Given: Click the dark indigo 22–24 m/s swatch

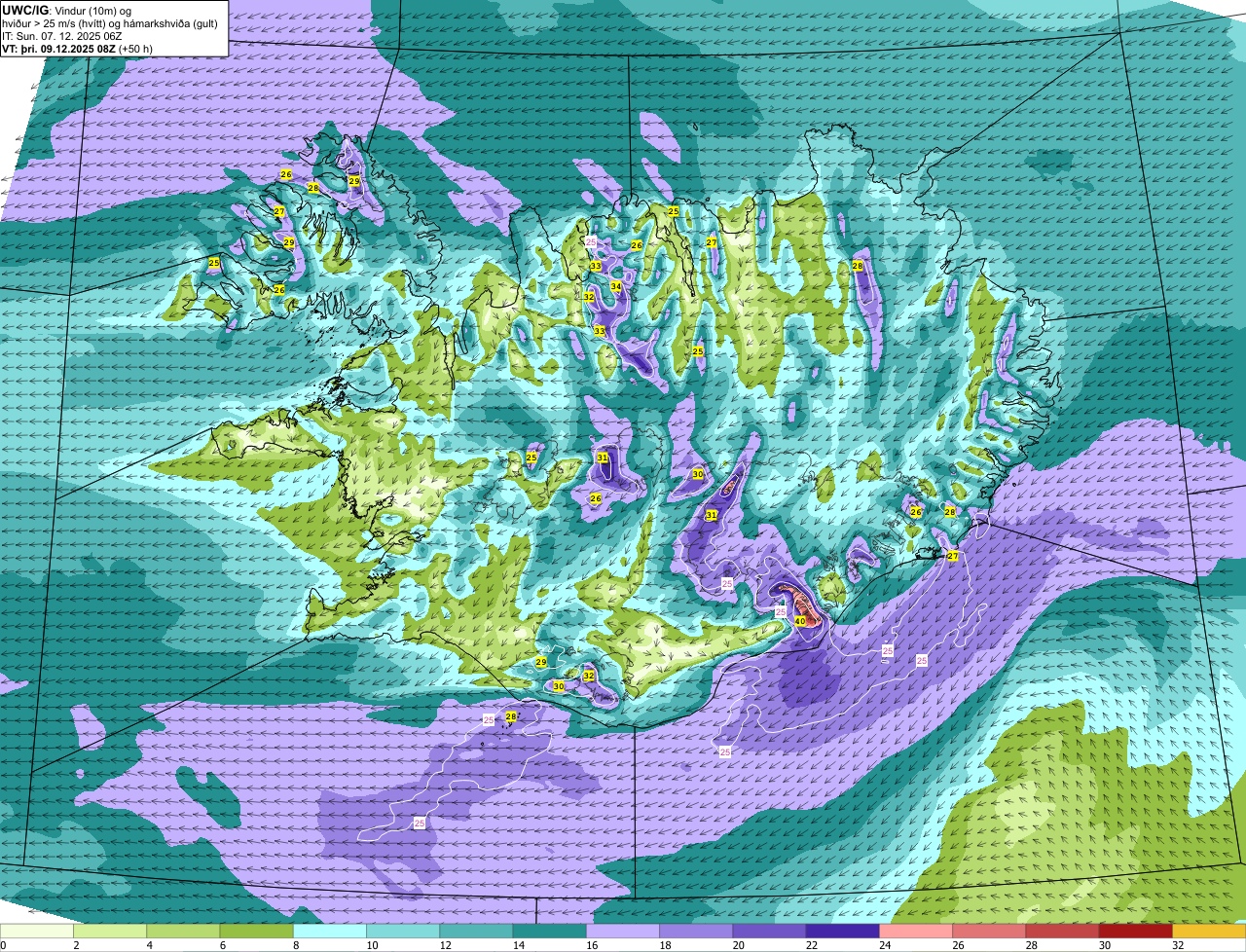Looking at the screenshot, I should [x=842, y=932].
